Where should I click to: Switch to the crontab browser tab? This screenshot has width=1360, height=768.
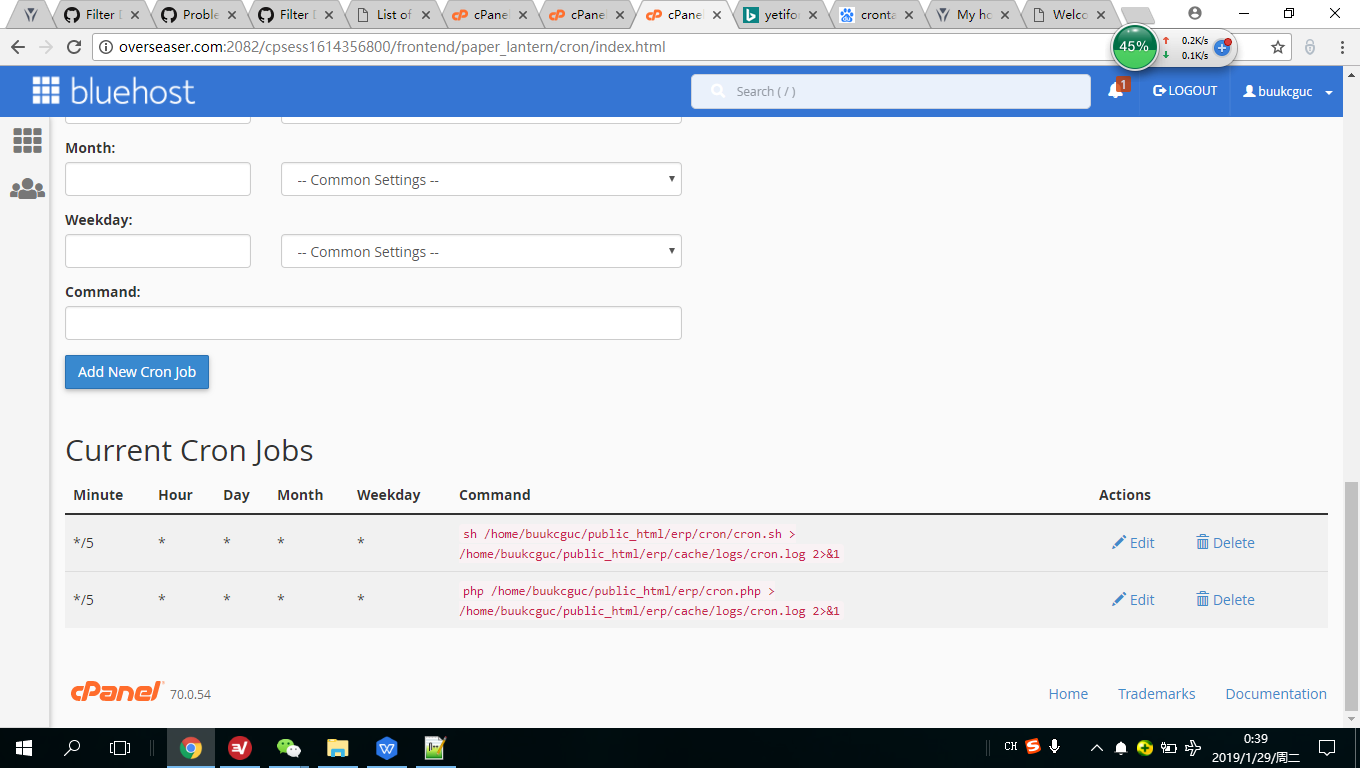pyautogui.click(x=878, y=15)
